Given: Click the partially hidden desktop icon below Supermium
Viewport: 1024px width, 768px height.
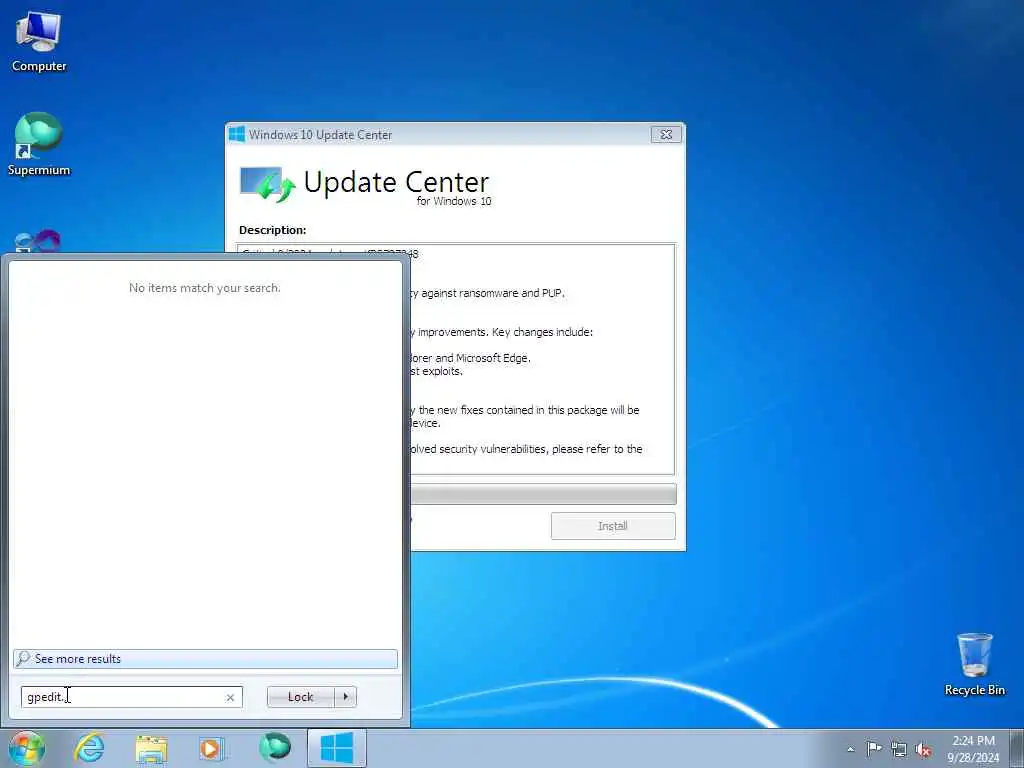Looking at the screenshot, I should point(38,241).
